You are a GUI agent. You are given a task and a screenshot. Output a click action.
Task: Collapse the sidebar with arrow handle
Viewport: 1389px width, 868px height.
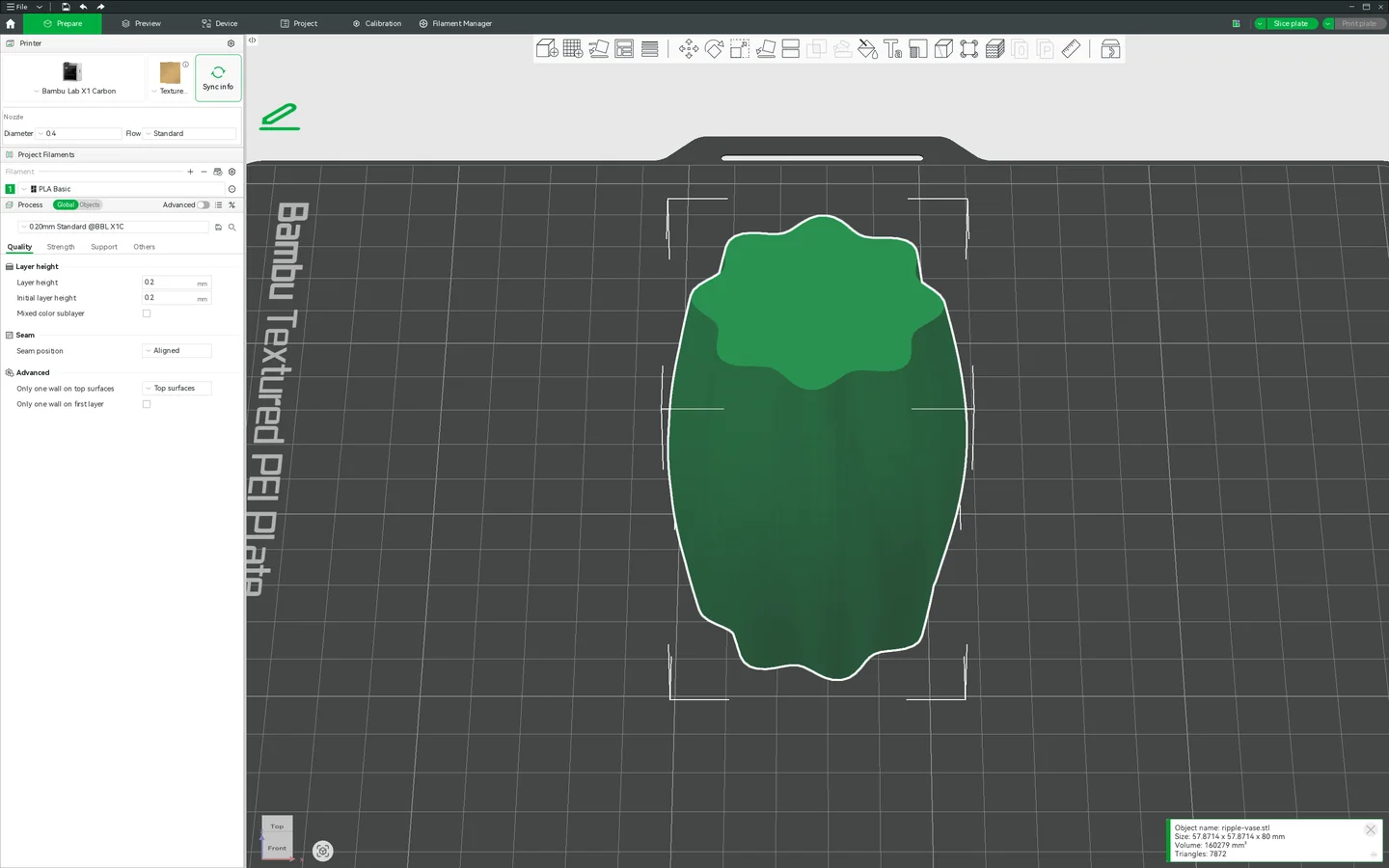tap(252, 41)
